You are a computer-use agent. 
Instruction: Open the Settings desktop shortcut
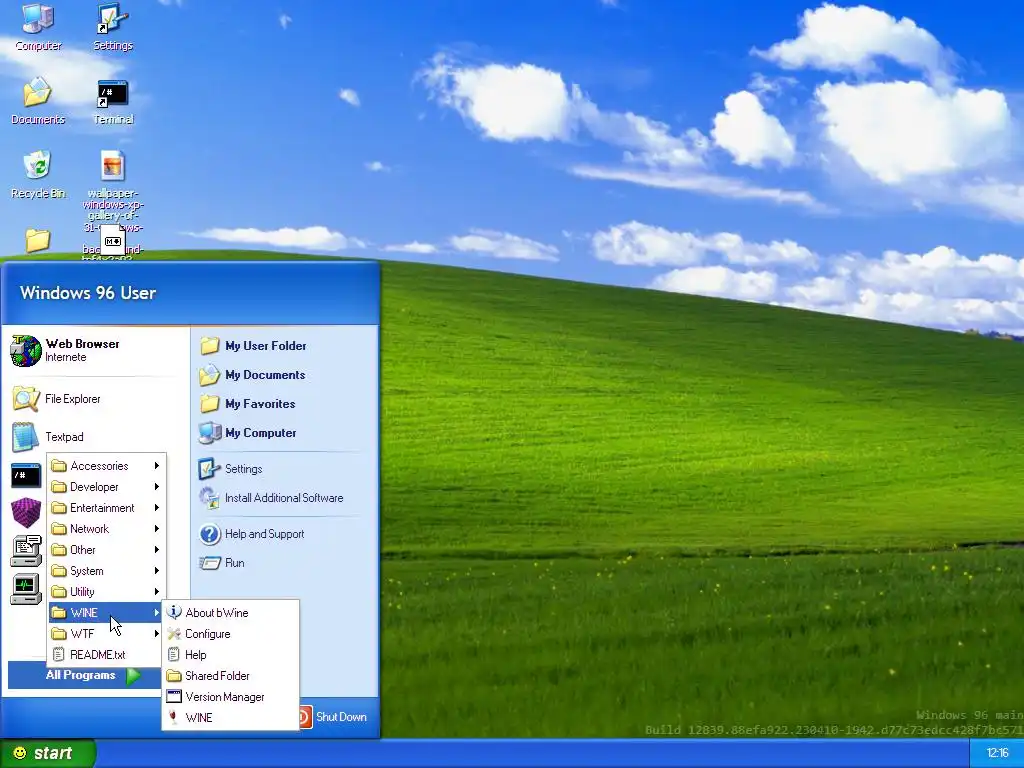(x=112, y=27)
